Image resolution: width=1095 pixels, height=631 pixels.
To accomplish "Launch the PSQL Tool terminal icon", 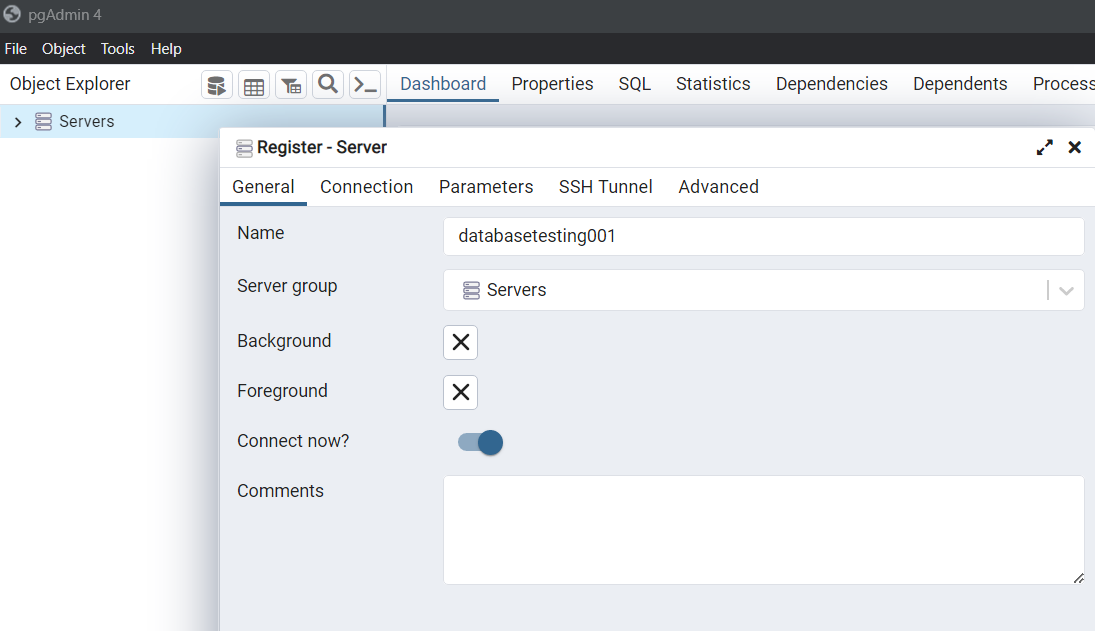I will [x=365, y=85].
